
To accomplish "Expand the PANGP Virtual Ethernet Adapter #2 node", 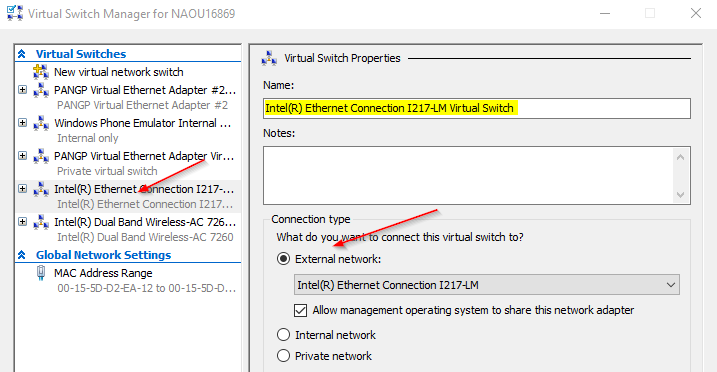I will (x=22, y=90).
